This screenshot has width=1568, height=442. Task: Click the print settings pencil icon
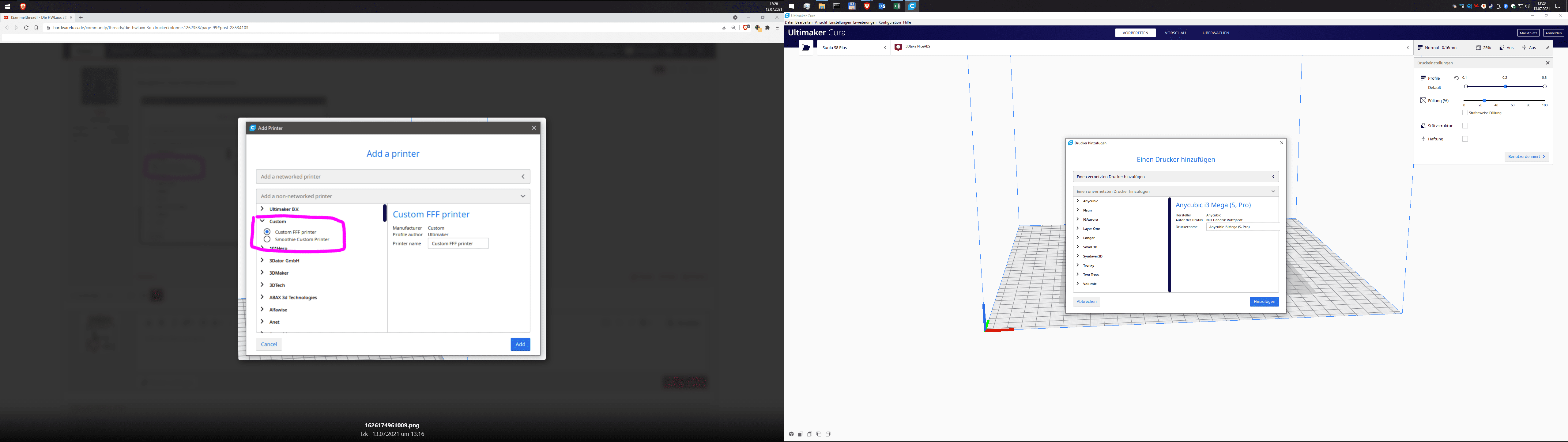(1547, 48)
